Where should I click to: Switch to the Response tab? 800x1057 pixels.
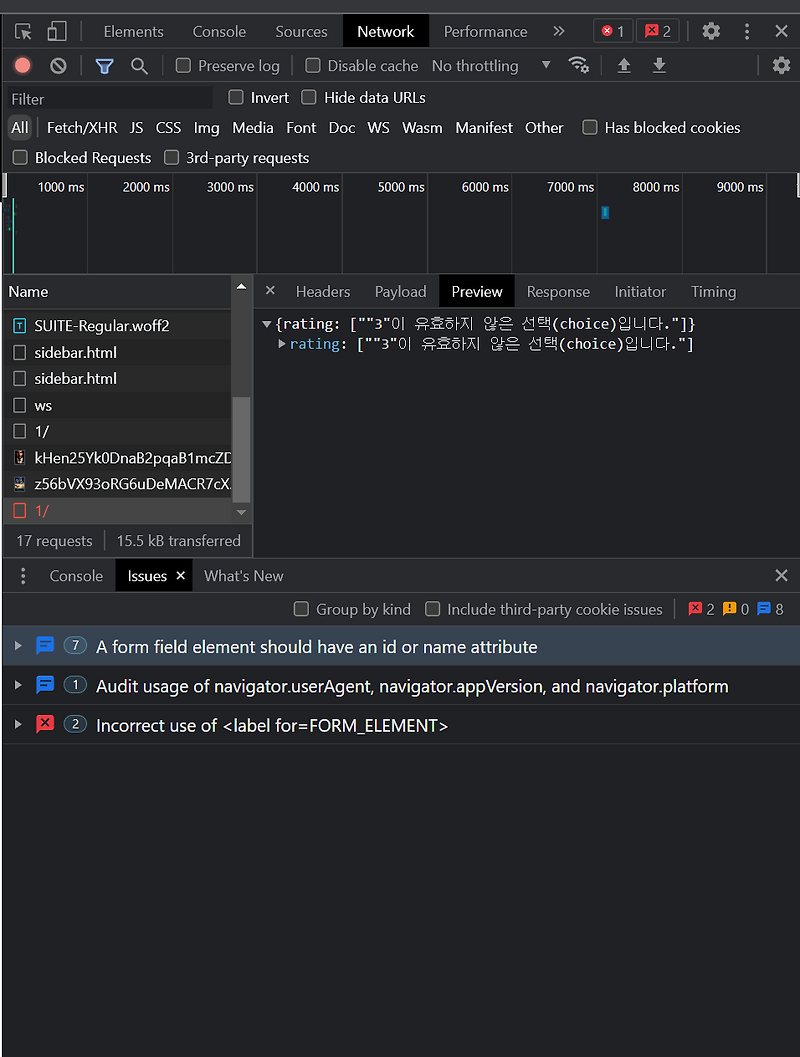tap(557, 291)
